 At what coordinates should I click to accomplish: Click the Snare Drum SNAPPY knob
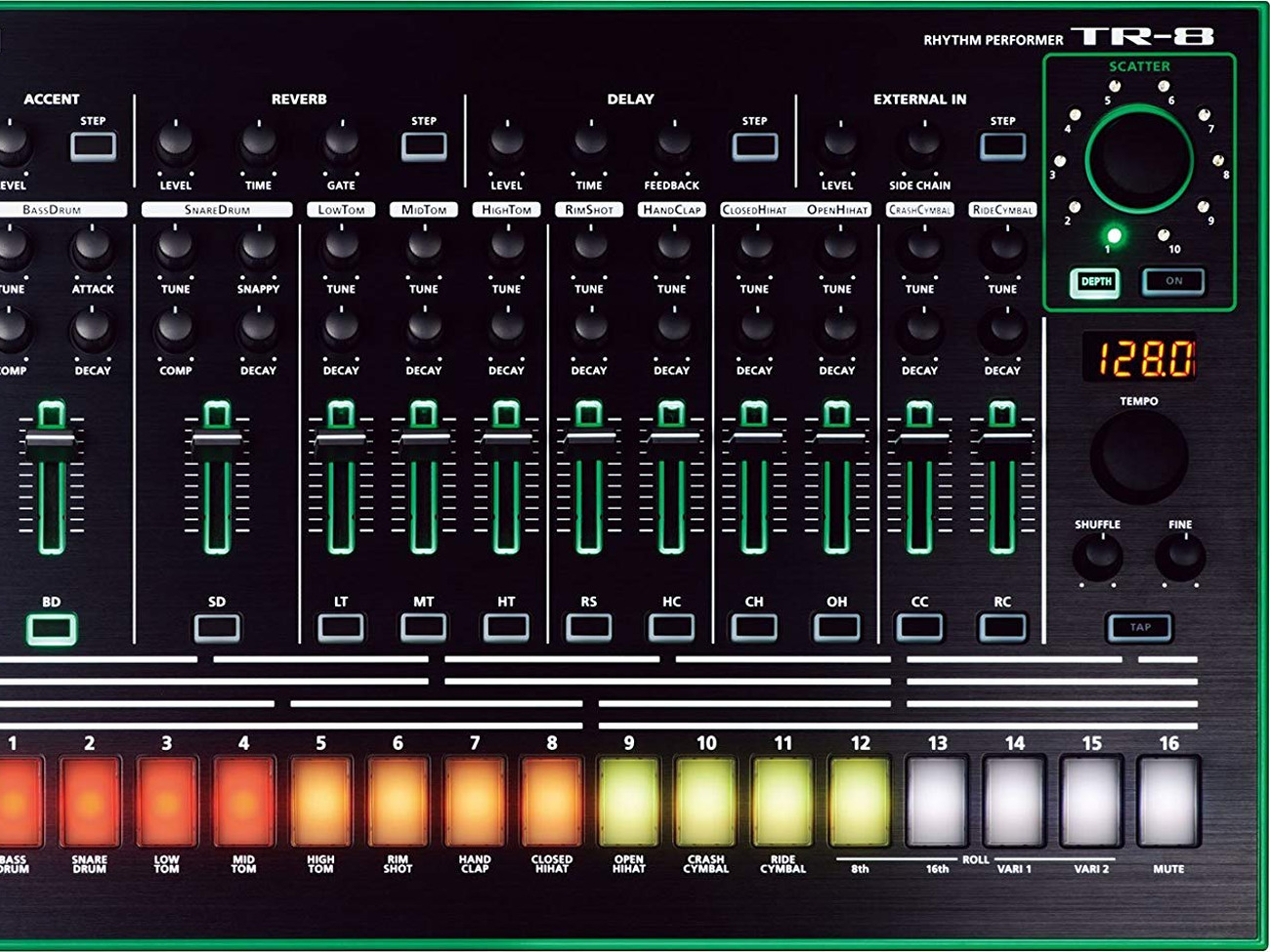[258, 248]
